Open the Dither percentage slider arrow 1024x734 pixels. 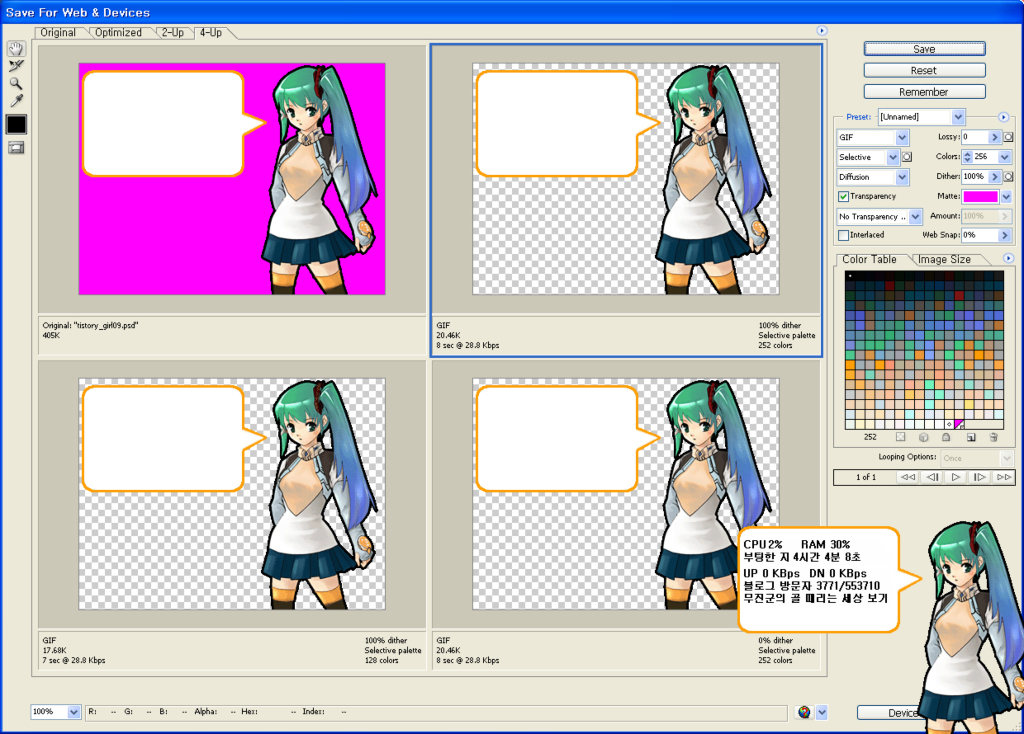(x=994, y=176)
